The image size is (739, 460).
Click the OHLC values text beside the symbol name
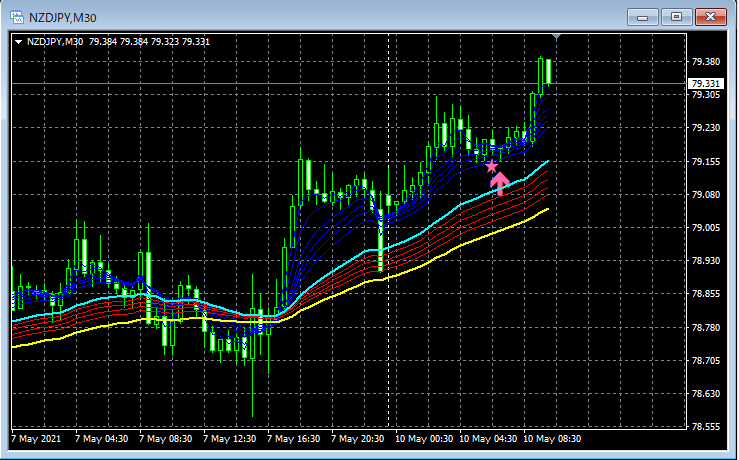pyautogui.click(x=149, y=42)
